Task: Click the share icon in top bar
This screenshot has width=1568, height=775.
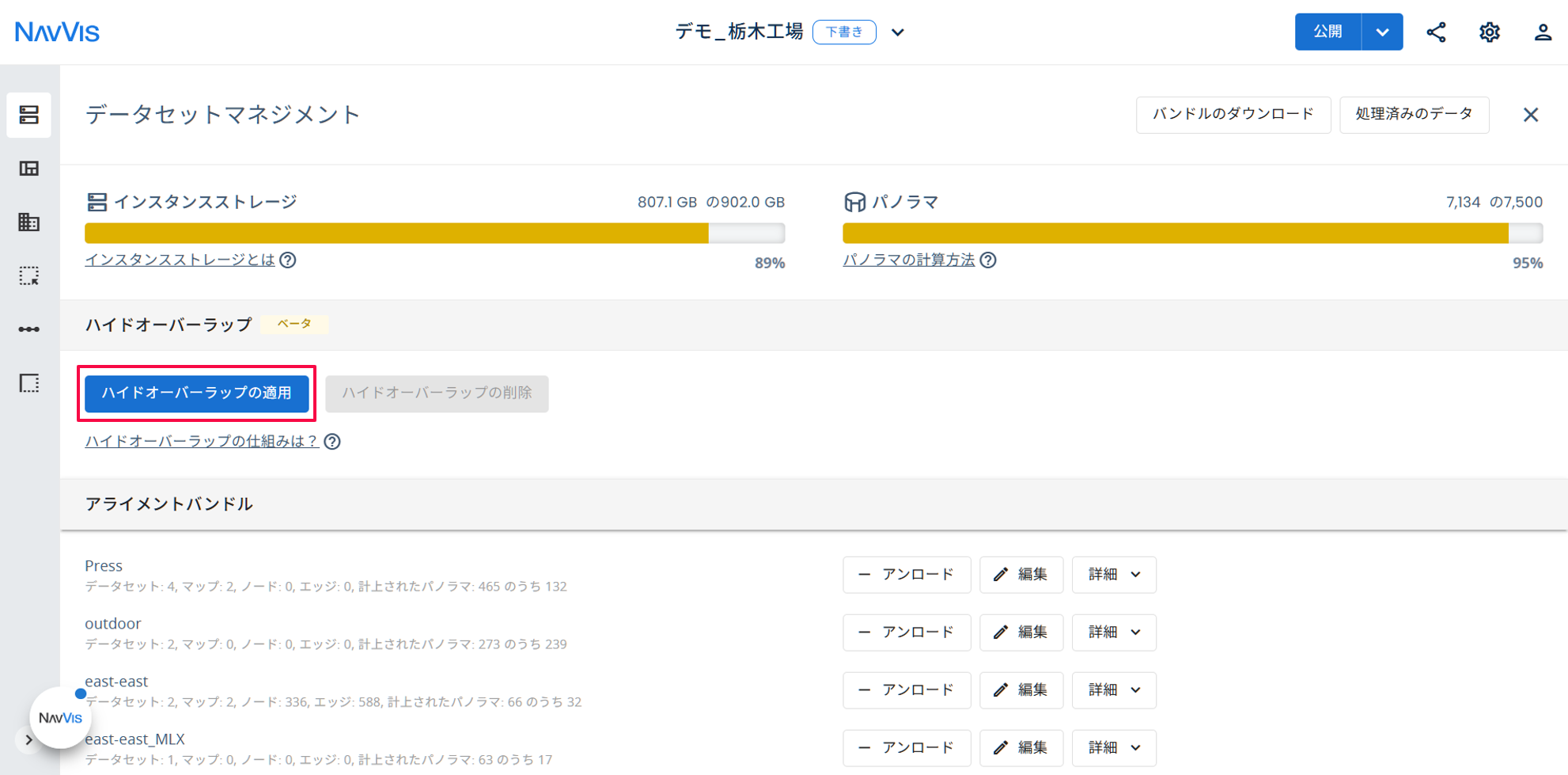Action: [1436, 32]
